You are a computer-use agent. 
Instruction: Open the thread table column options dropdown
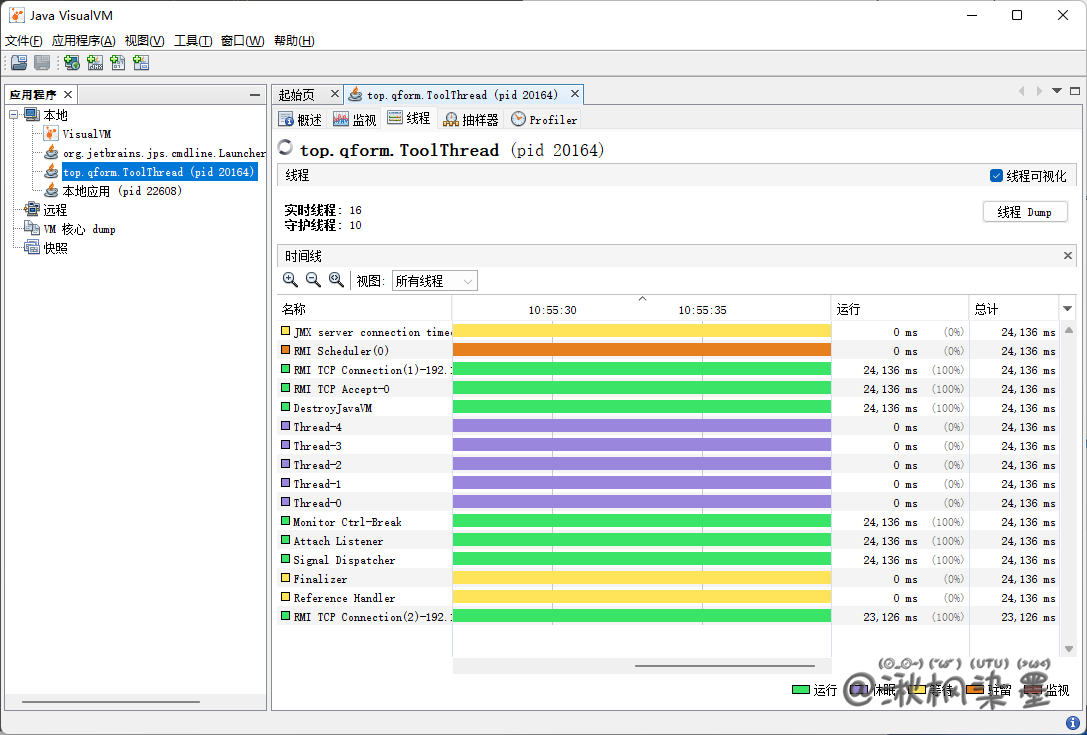coord(1067,309)
